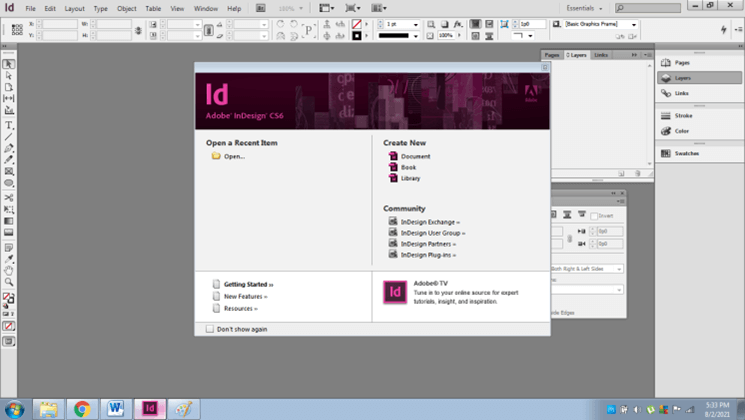The width and height of the screenshot is (745, 420).
Task: Select the Pen tool
Action: click(9, 148)
